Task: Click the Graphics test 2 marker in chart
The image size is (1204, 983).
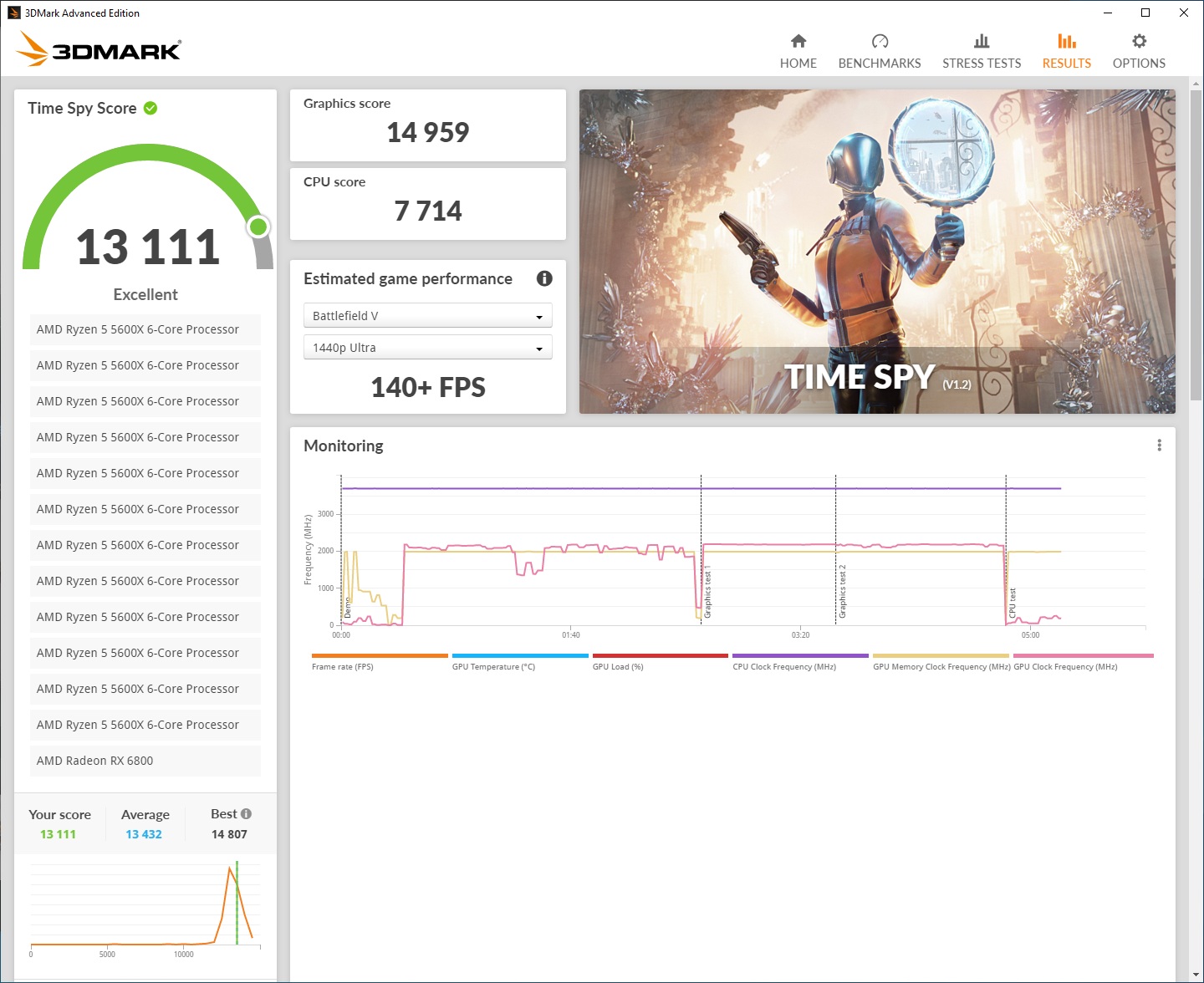Action: (842, 592)
